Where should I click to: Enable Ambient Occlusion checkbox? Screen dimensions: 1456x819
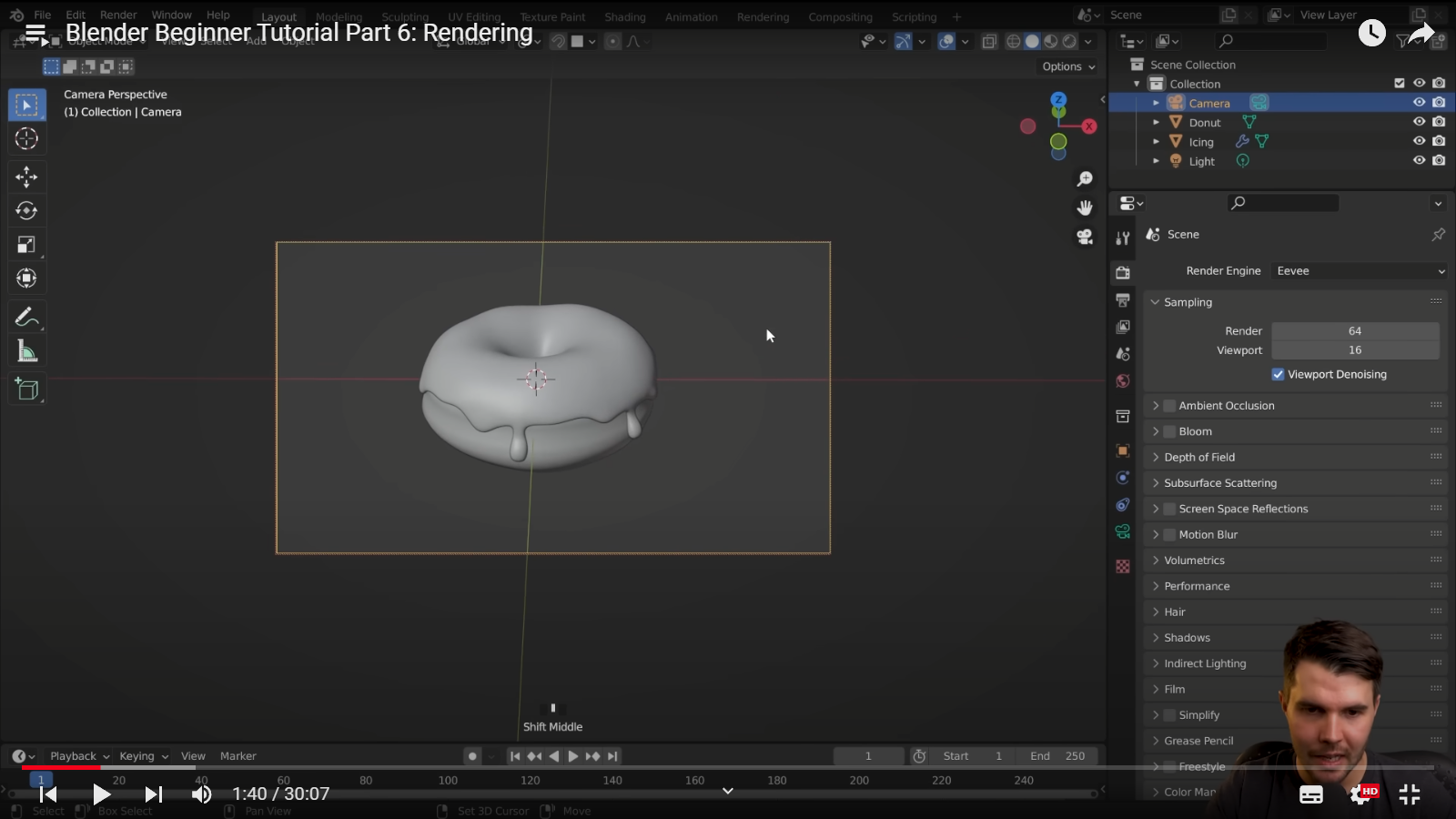tap(1169, 406)
